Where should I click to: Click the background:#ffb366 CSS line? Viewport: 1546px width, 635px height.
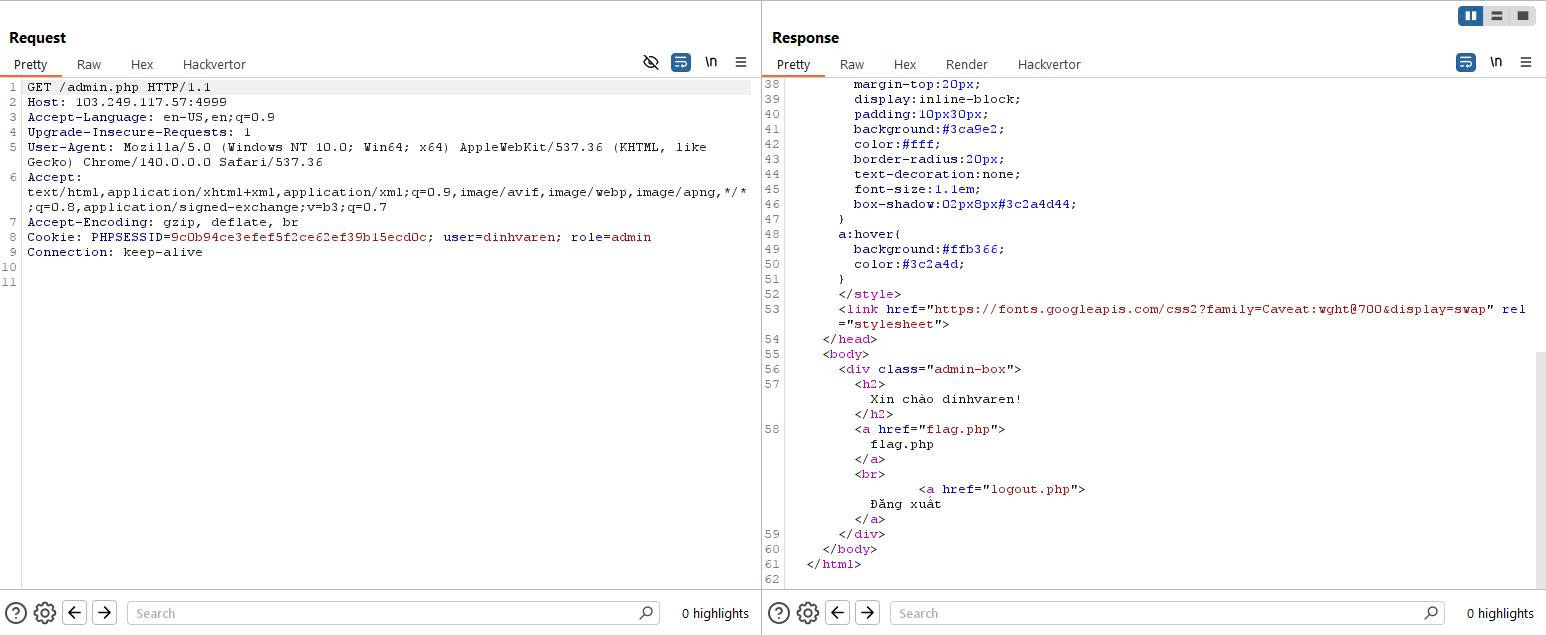click(929, 249)
